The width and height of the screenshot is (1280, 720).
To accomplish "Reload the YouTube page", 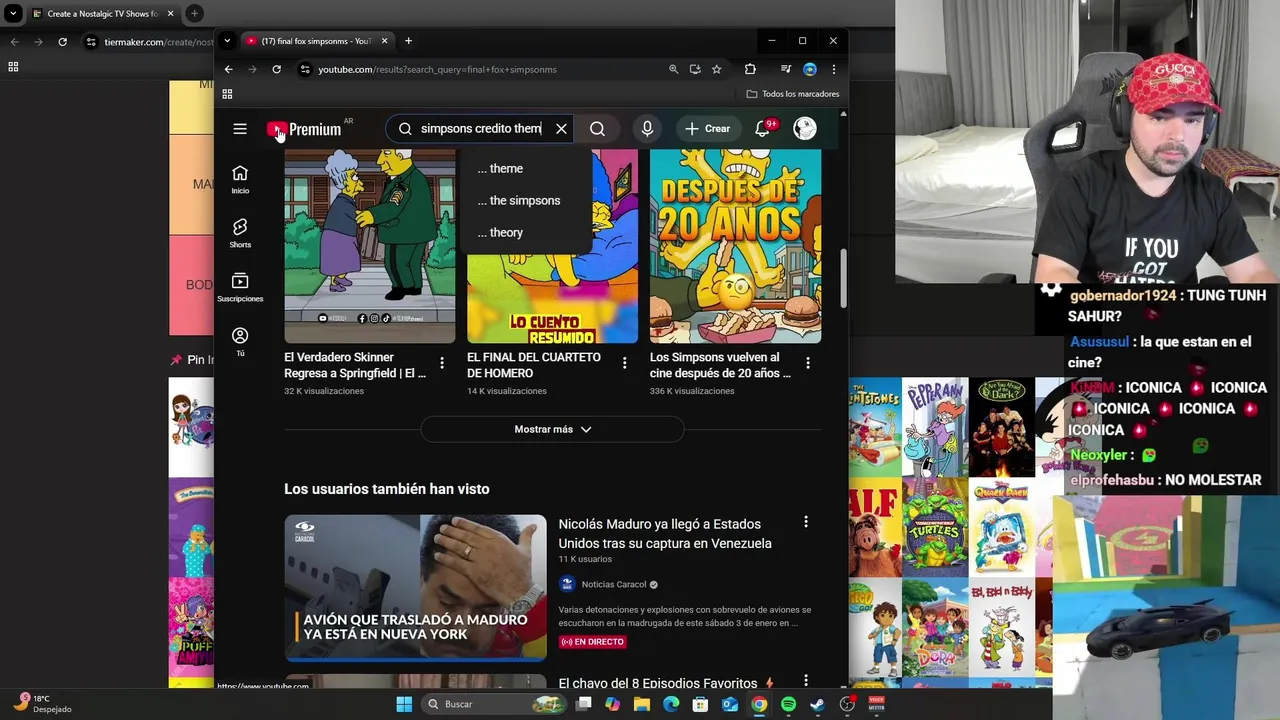I will coord(276,69).
